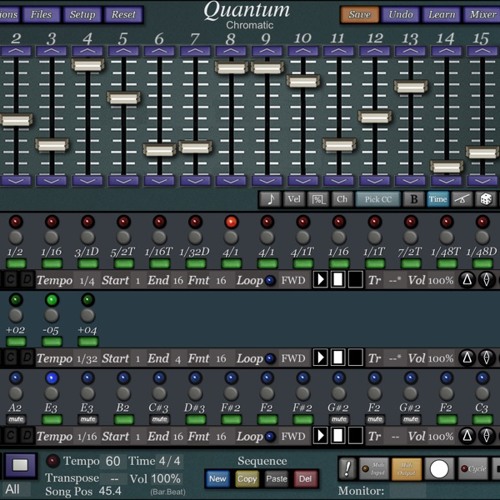Select the note mode icon
500x500 pixels.
pyautogui.click(x=270, y=199)
